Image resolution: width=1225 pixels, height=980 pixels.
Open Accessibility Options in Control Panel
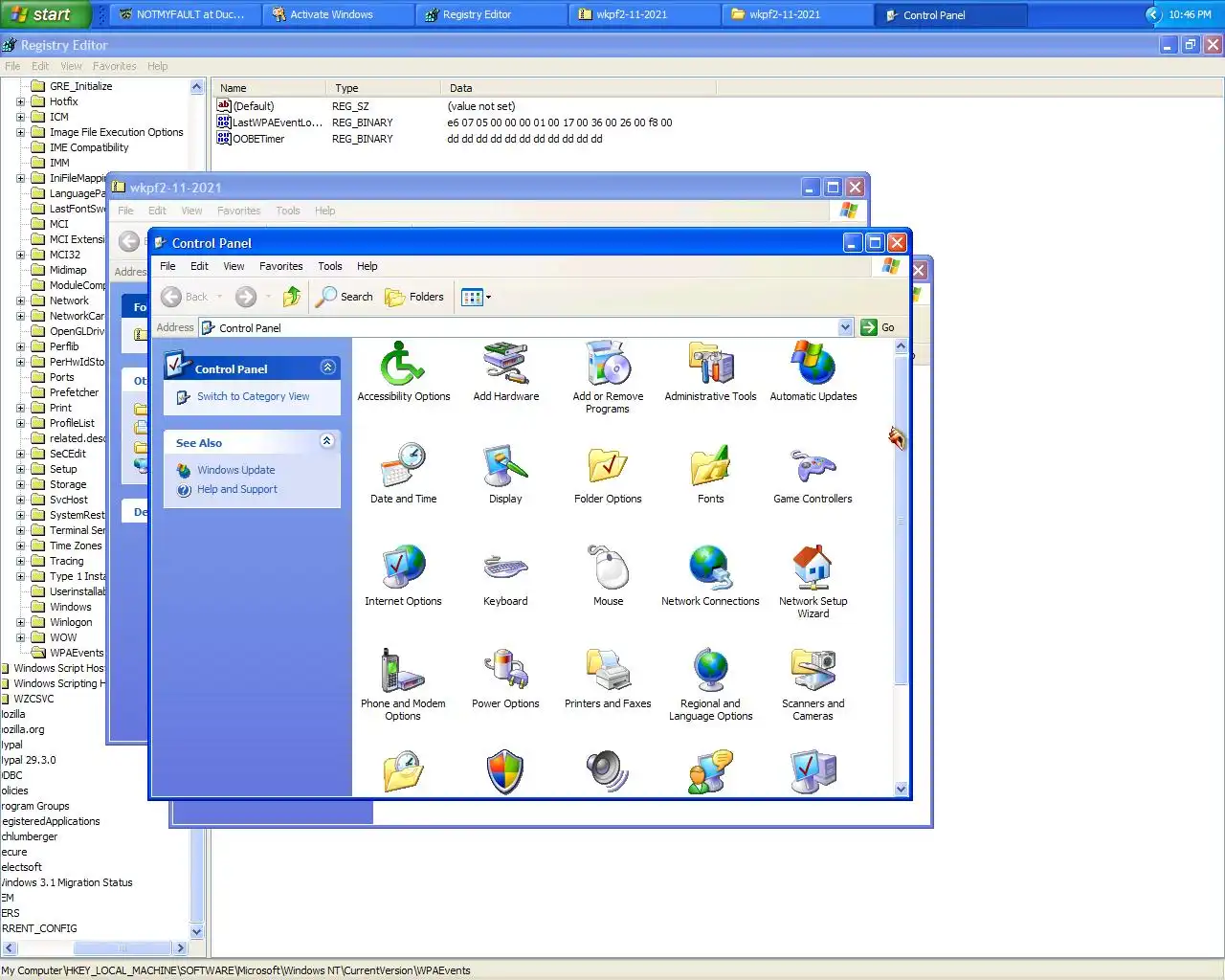point(403,373)
